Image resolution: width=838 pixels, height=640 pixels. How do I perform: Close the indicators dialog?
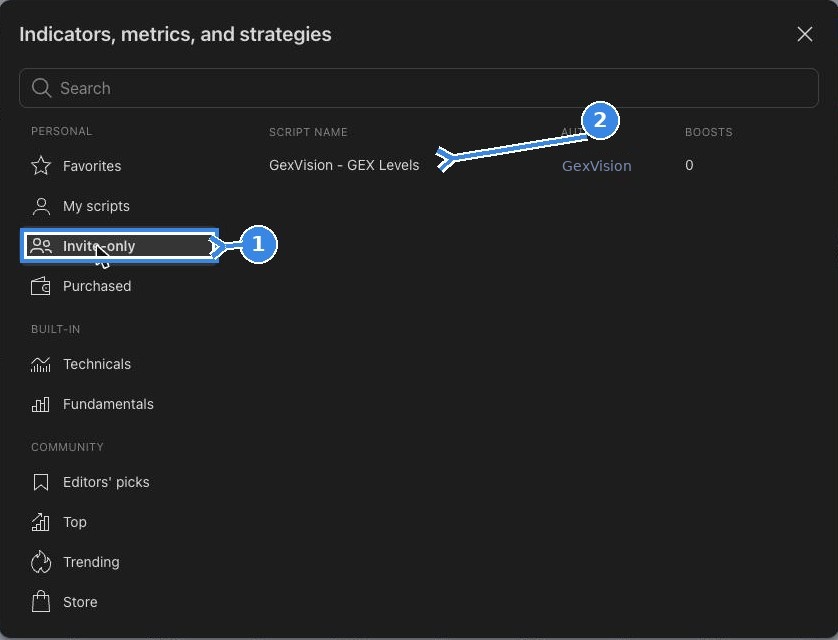click(x=805, y=34)
